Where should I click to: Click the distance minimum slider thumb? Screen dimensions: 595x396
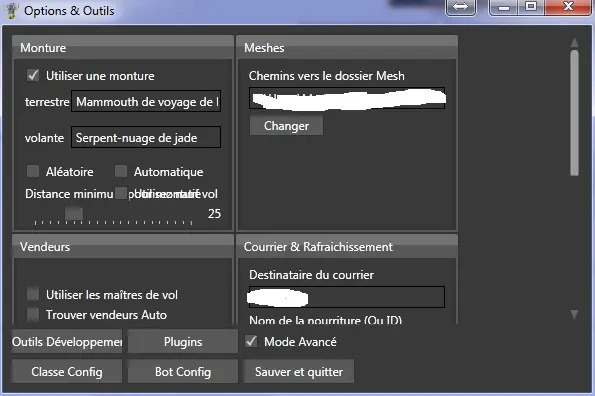click(74, 213)
